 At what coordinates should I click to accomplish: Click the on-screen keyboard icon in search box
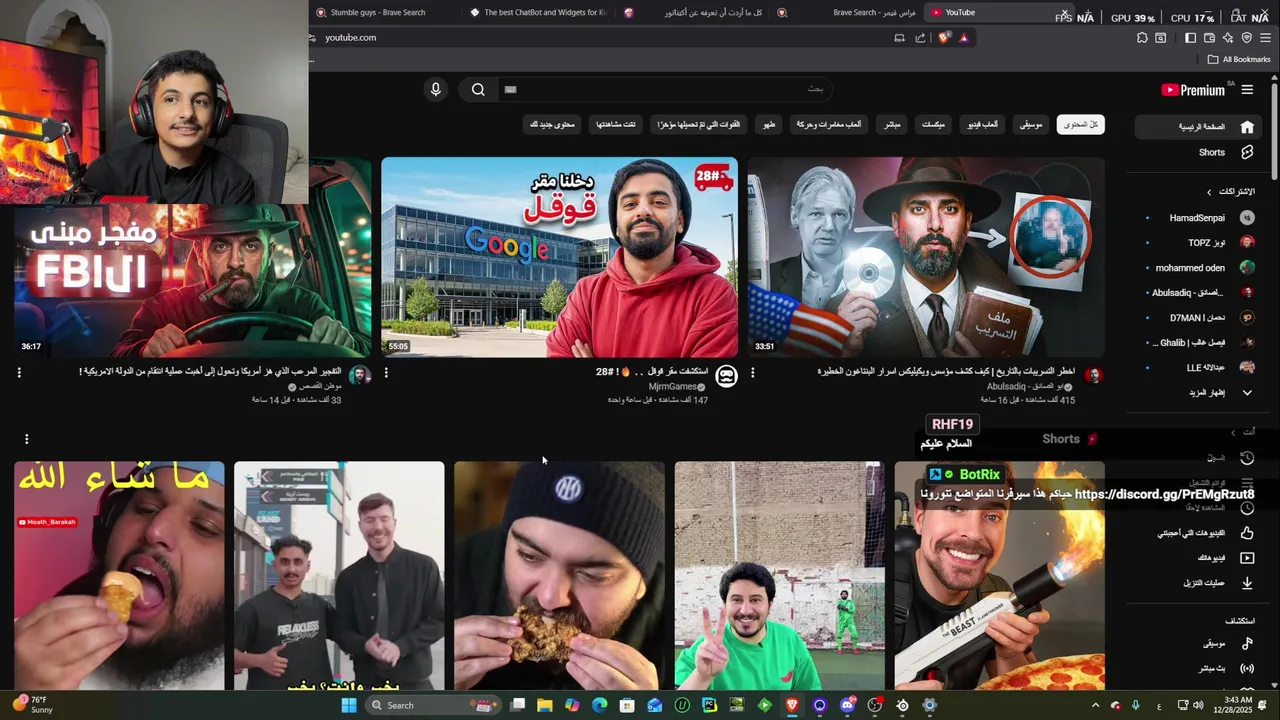pyautogui.click(x=510, y=89)
